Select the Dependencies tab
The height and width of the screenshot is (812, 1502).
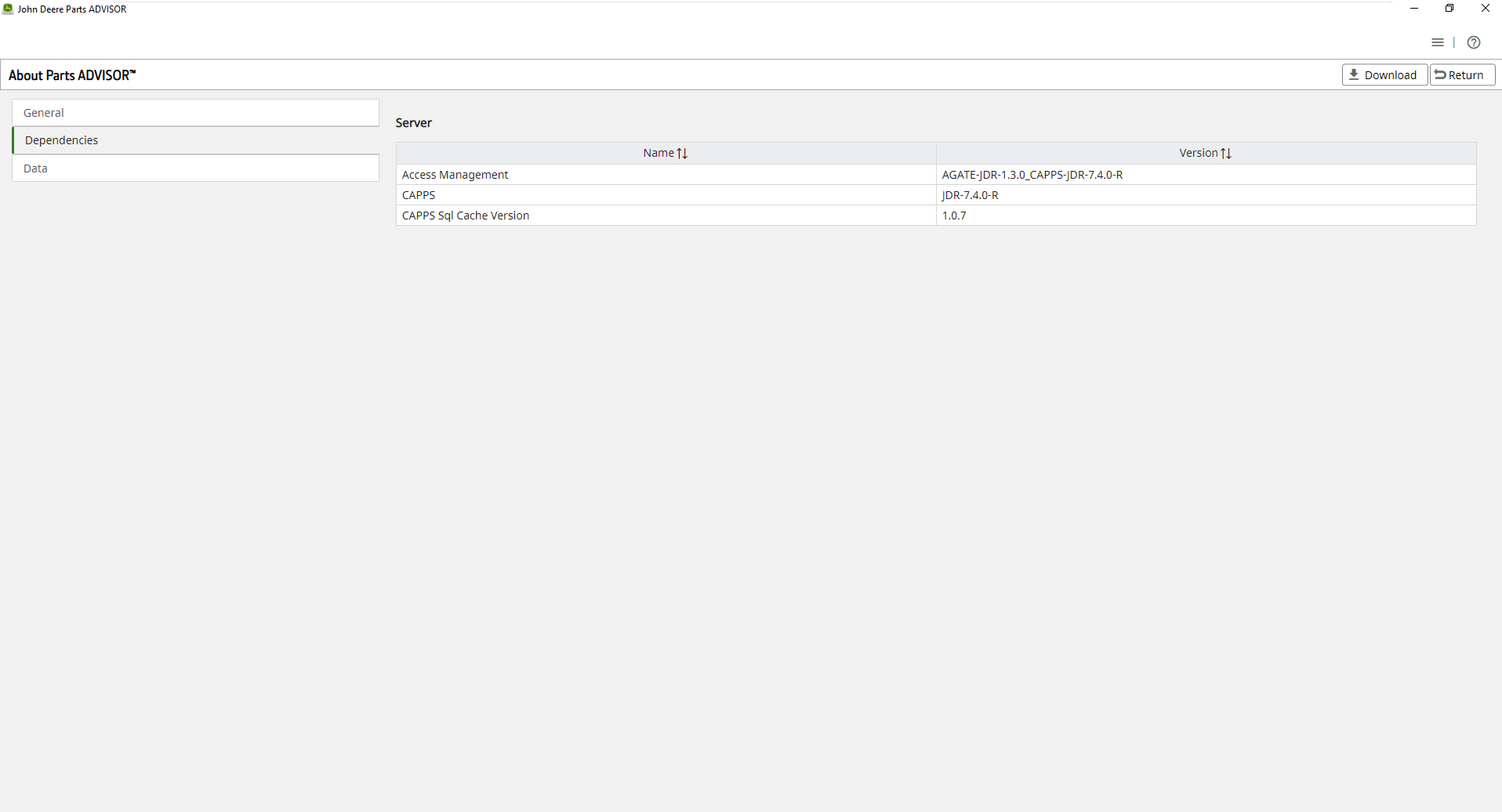click(195, 140)
